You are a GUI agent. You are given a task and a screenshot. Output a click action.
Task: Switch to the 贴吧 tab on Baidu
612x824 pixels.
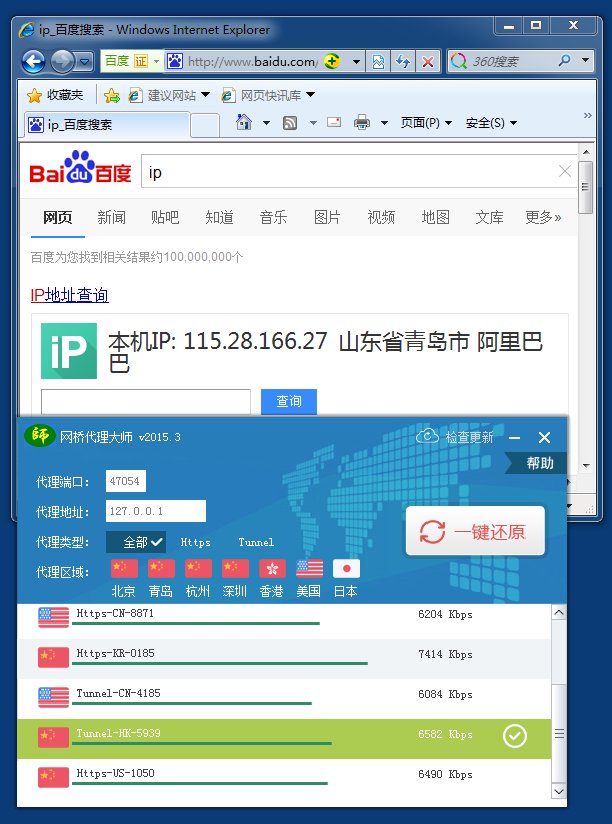coord(165,217)
